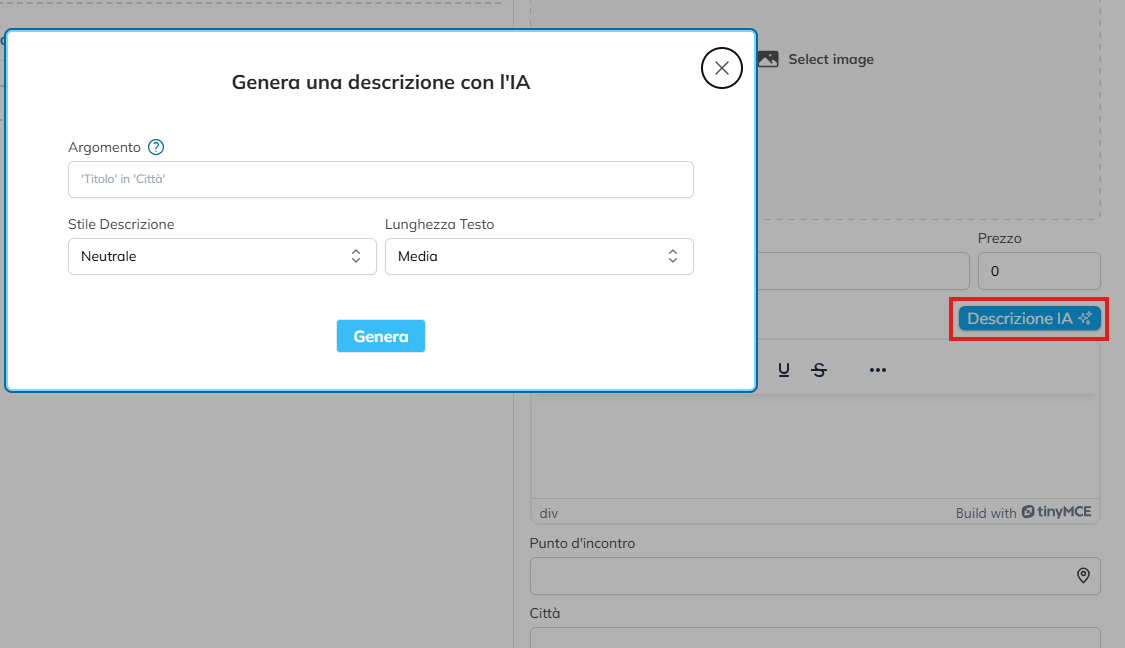Click the Argomento help question mark icon
This screenshot has width=1125, height=648.
click(156, 147)
